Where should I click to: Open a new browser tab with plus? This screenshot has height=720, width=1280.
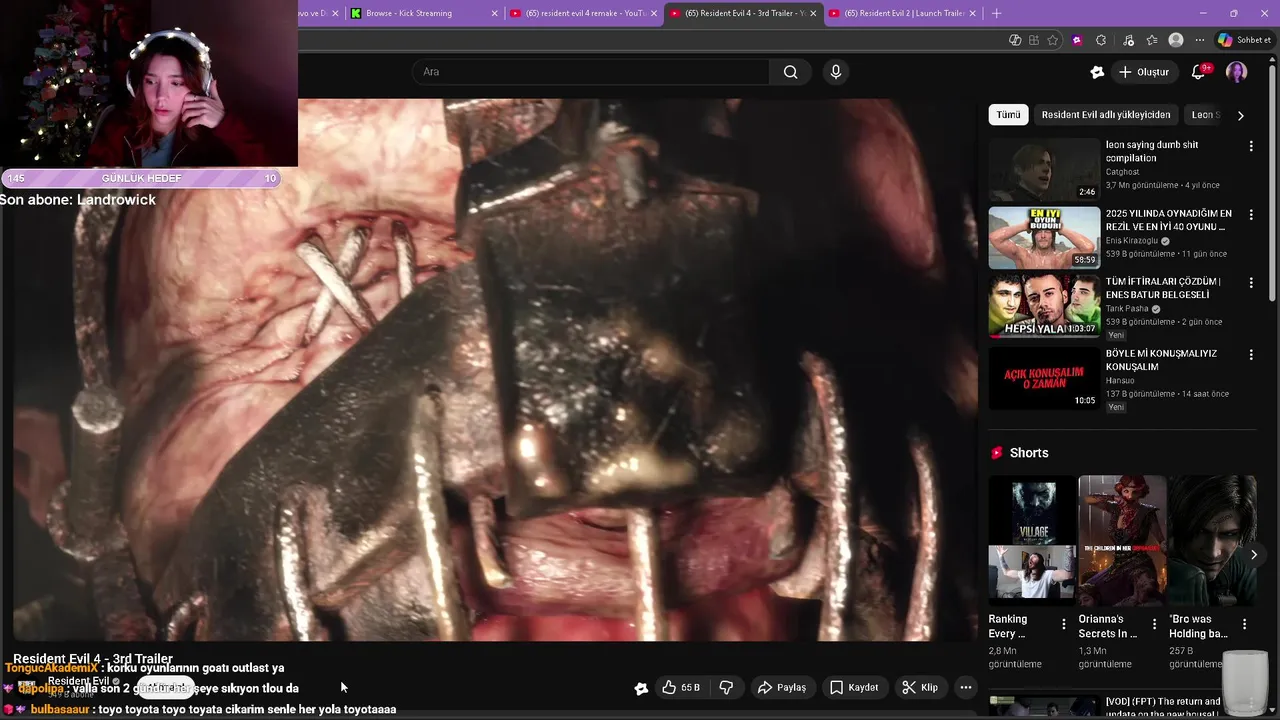tap(996, 13)
